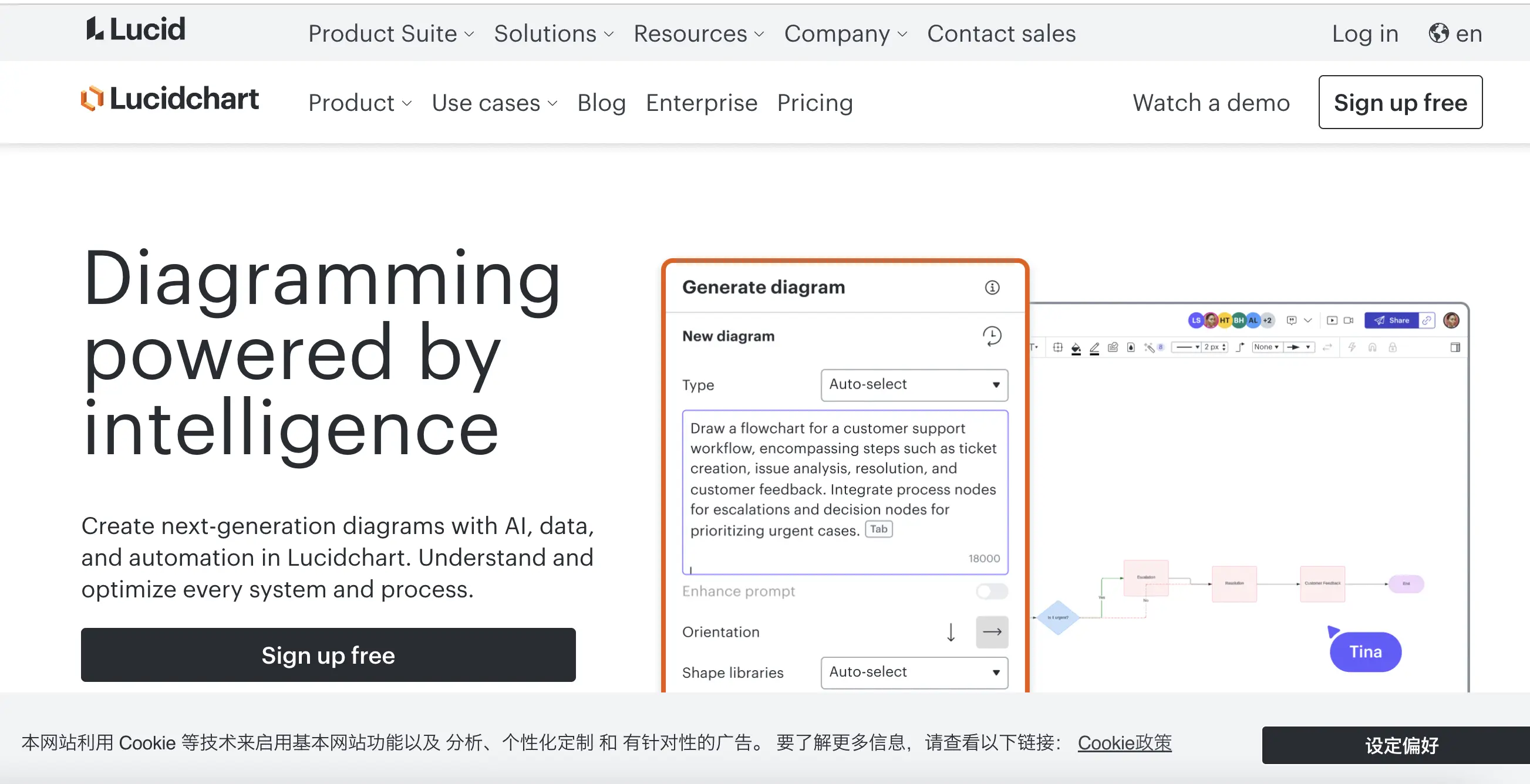Image resolution: width=1530 pixels, height=784 pixels.
Task: Toggle the Enhance prompt switch
Action: (991, 591)
